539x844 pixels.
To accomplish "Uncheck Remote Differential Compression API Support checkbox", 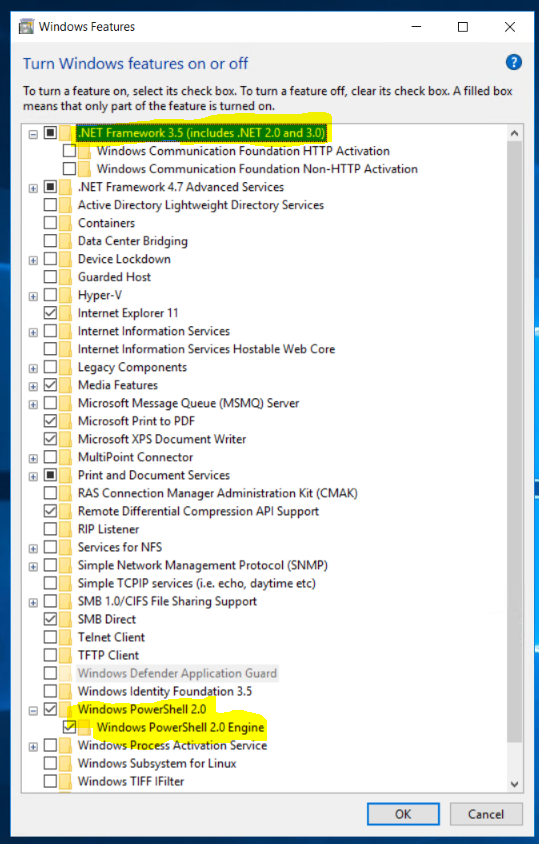I will (x=50, y=511).
